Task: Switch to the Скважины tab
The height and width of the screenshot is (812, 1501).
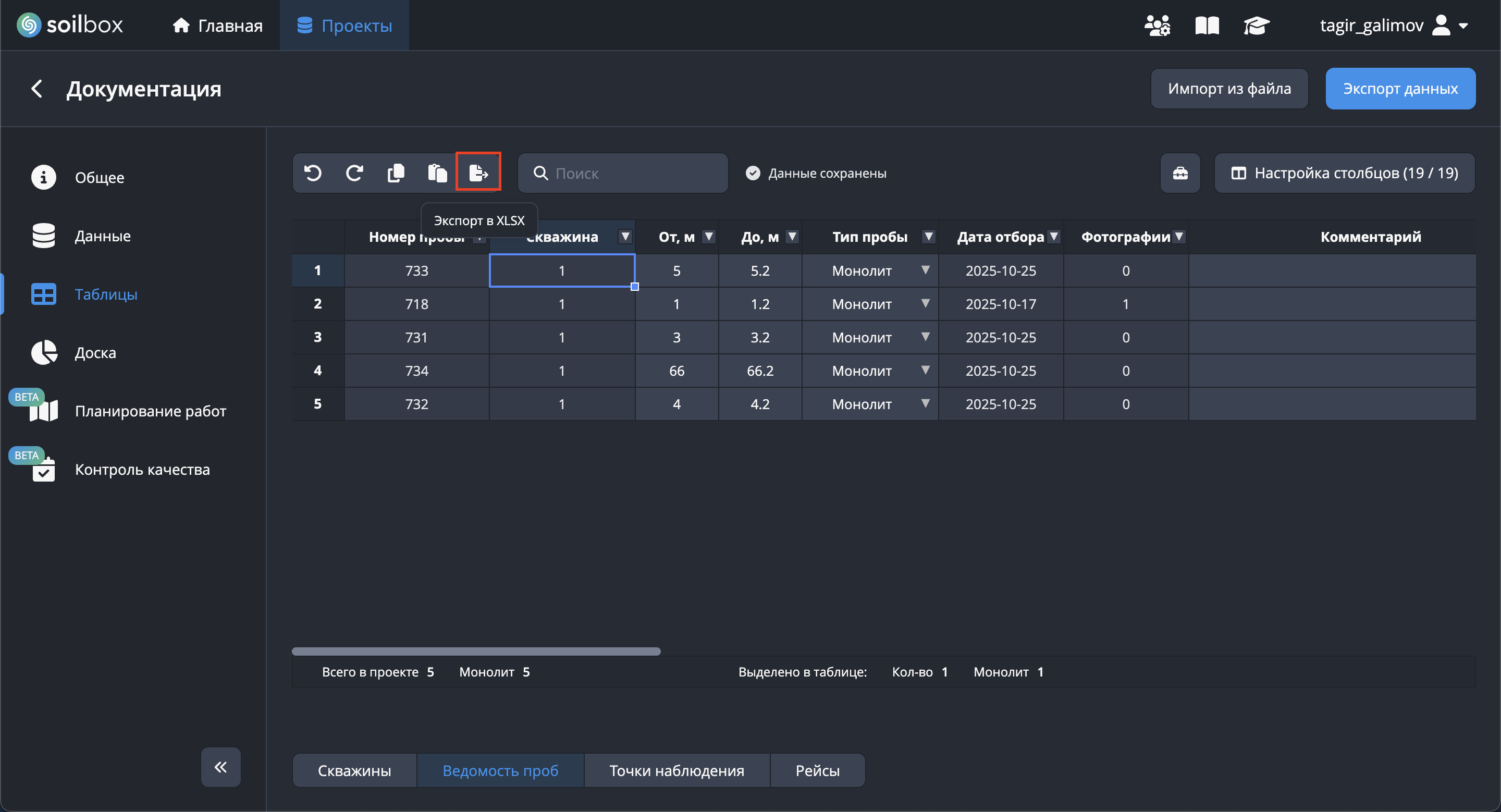Action: point(354,771)
